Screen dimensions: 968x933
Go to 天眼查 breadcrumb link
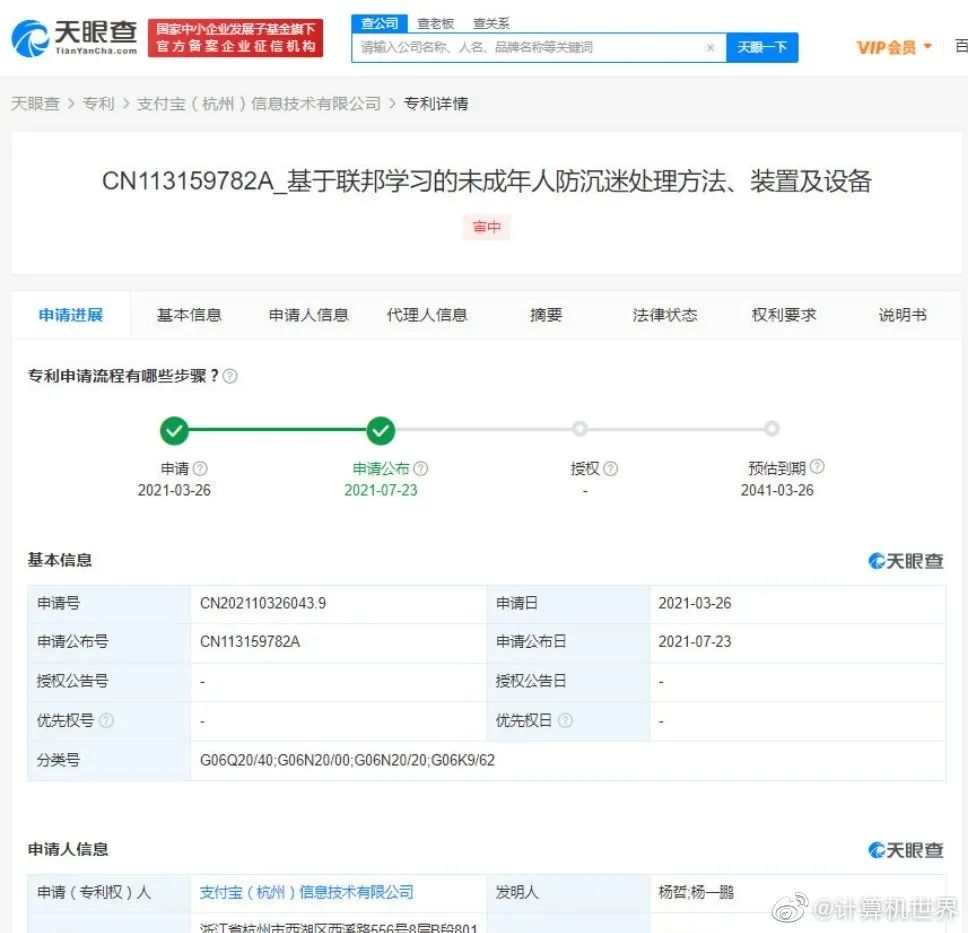coord(35,103)
